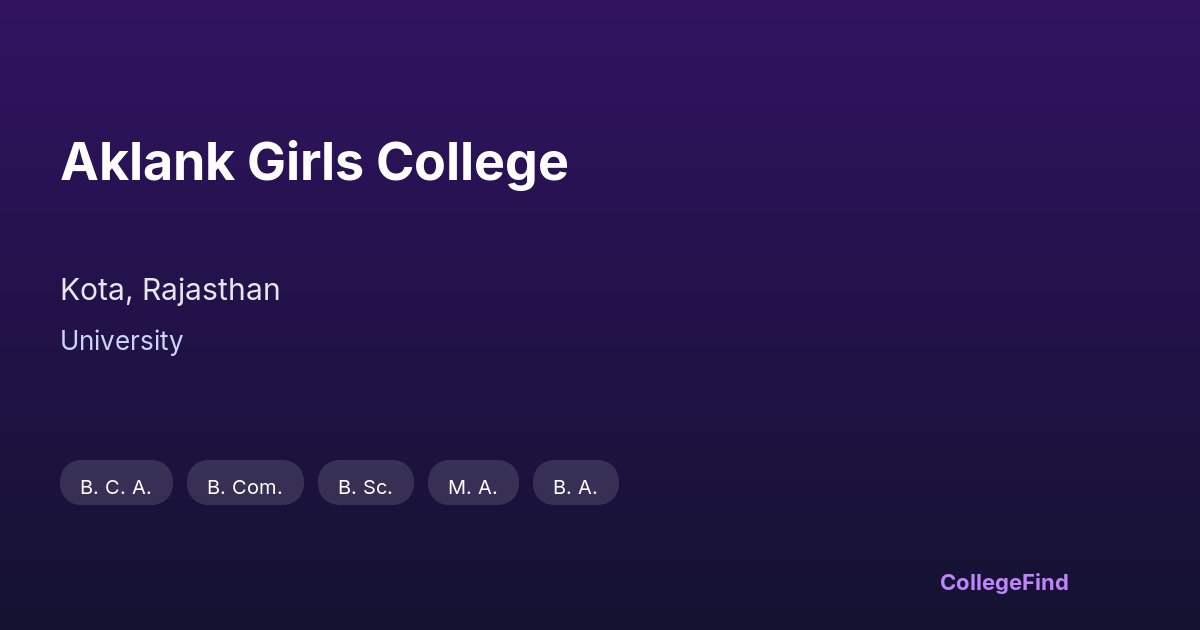Choose the B. Sc. course pill
This screenshot has height=630, width=1200.
[x=365, y=484]
